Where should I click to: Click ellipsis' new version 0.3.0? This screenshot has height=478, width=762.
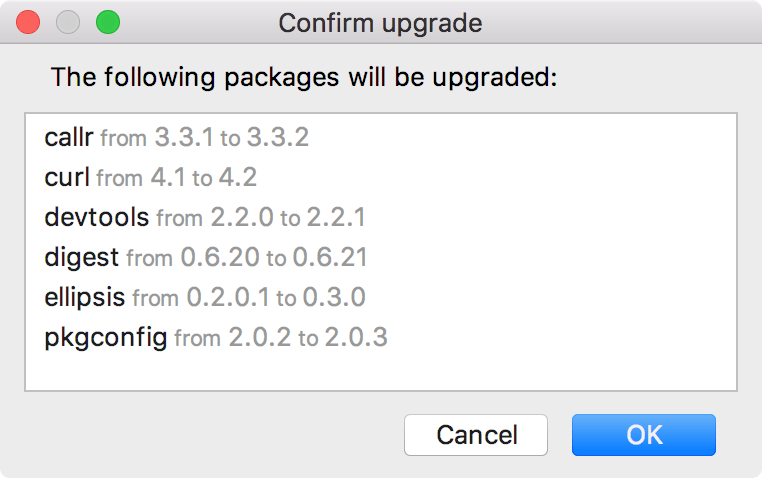(333, 297)
